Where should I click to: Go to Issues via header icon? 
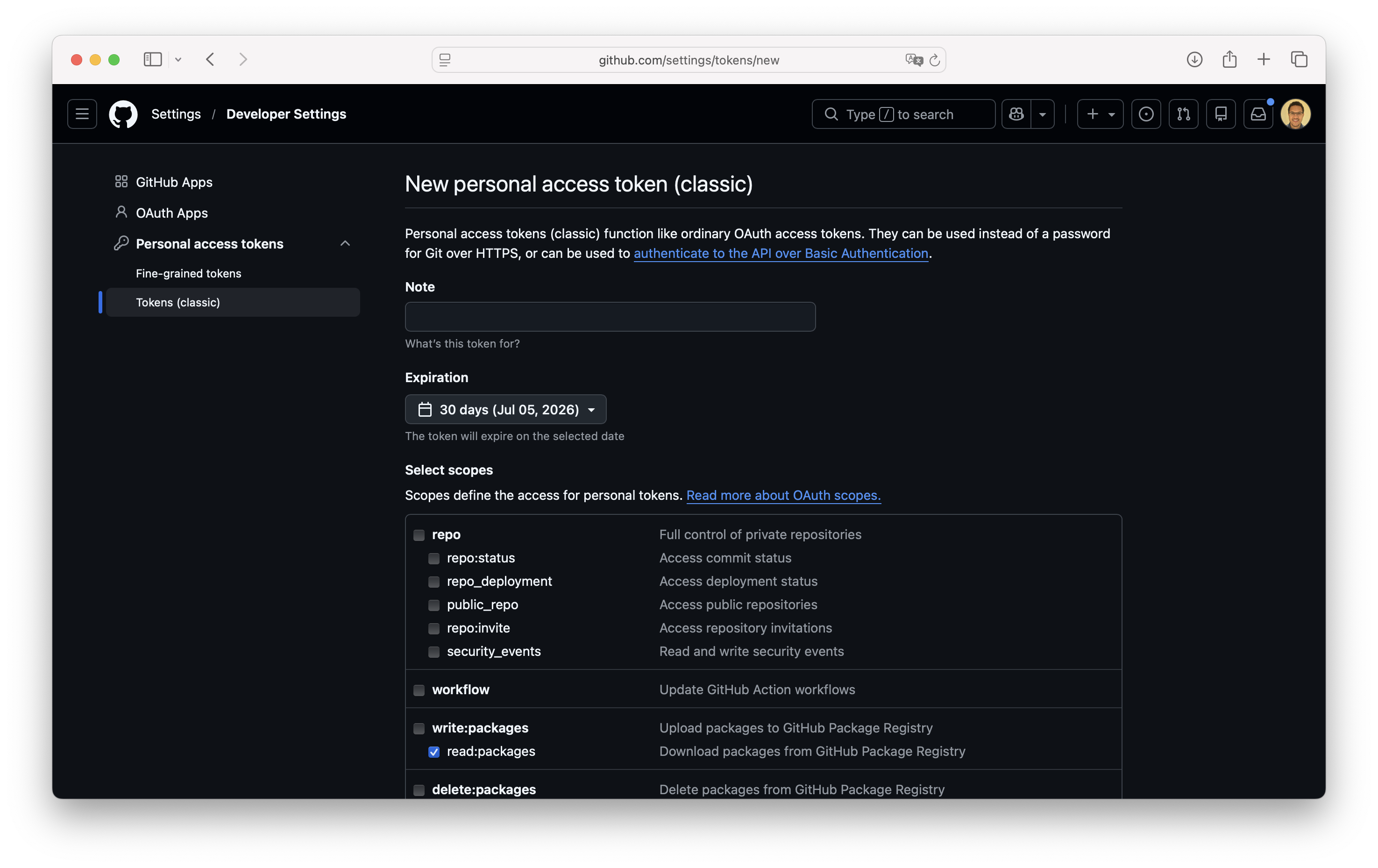point(1146,114)
